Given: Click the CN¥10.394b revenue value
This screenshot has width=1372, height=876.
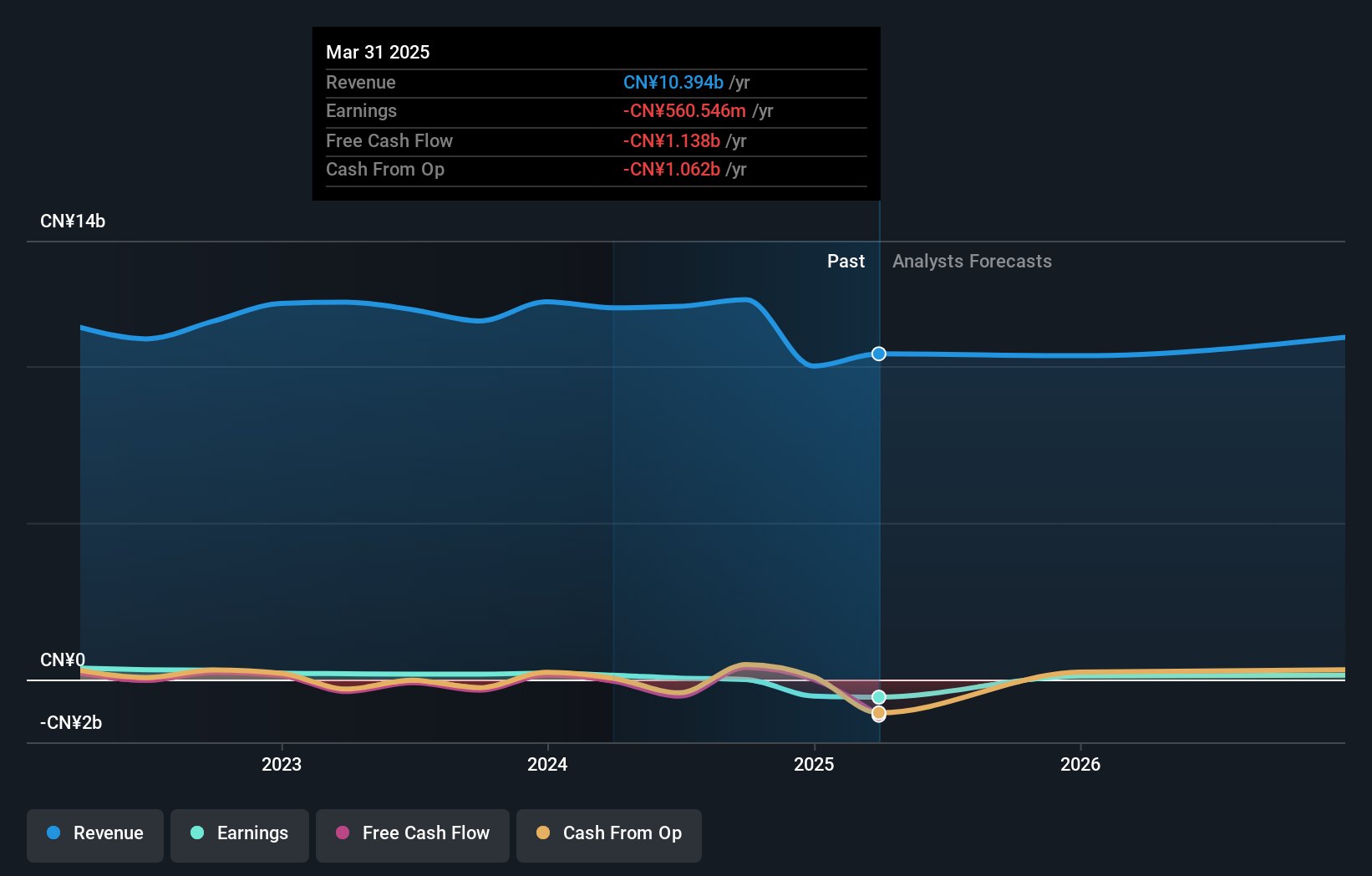Looking at the screenshot, I should pos(673,83).
